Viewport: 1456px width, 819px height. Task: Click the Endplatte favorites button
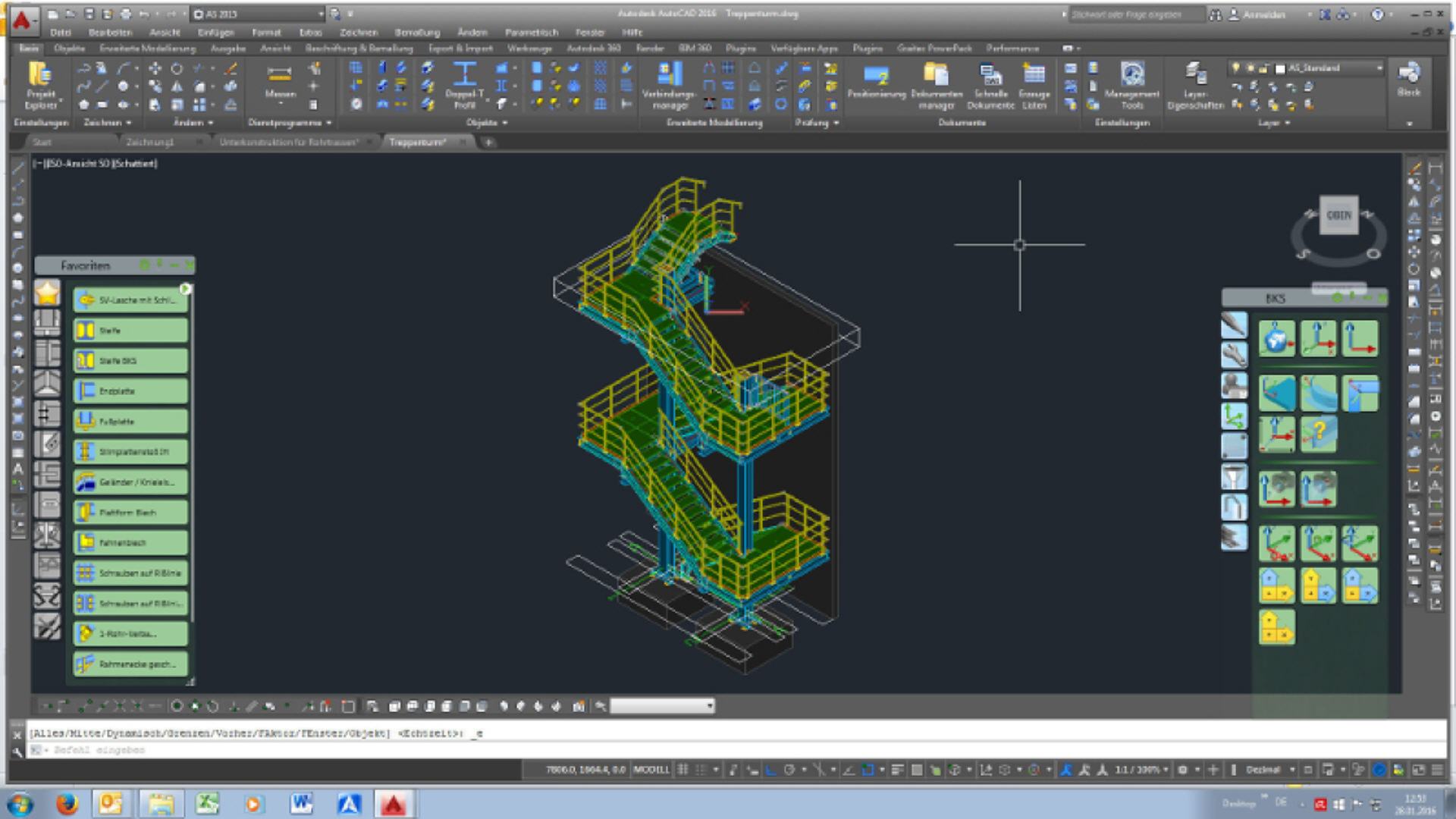130,391
